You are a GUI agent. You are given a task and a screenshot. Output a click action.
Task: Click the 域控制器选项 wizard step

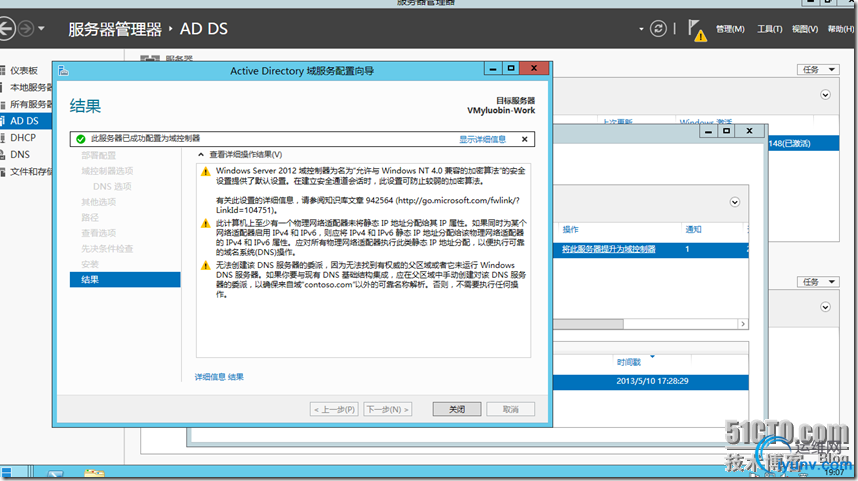107,171
